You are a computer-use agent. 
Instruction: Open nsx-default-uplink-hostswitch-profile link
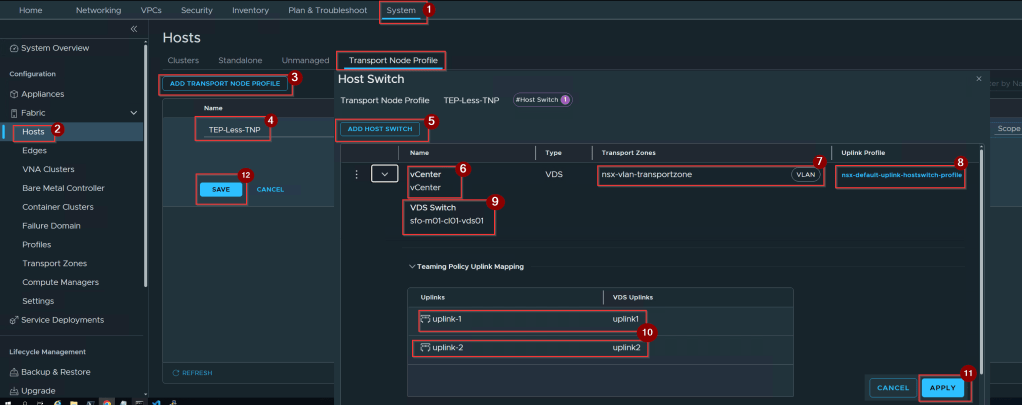pyautogui.click(x=901, y=175)
